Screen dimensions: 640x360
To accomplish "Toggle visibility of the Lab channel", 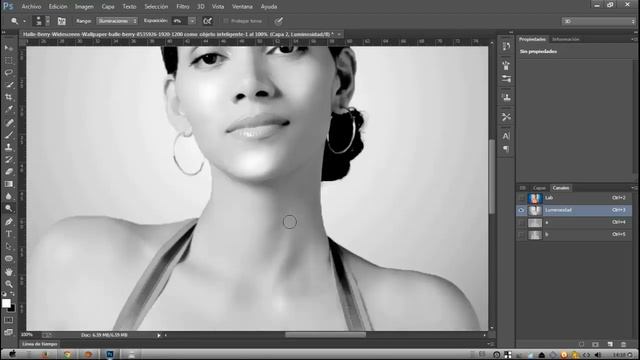I will point(521,198).
